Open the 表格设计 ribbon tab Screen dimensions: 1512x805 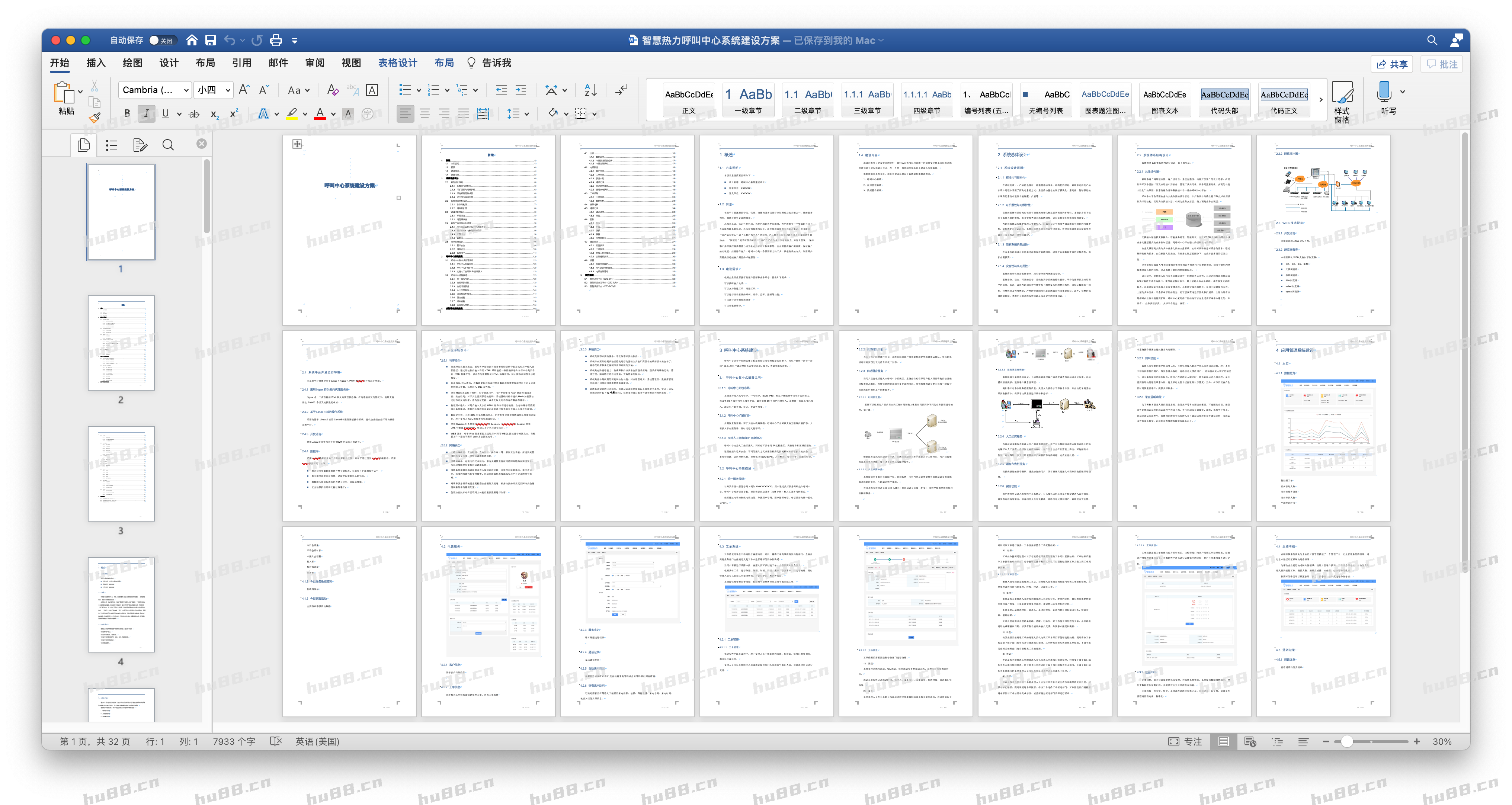397,63
